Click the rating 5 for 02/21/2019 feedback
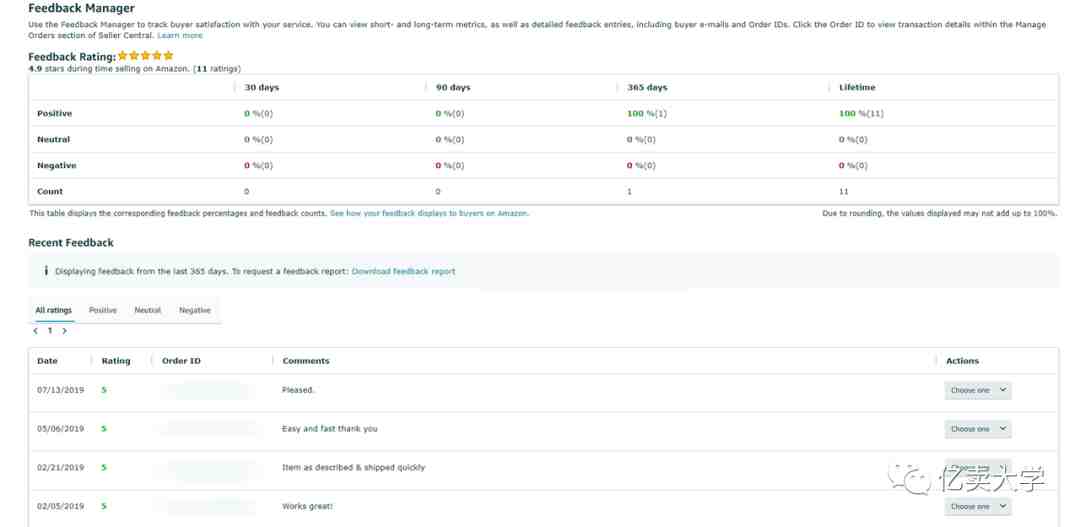The image size is (1080, 527). pyautogui.click(x=104, y=467)
